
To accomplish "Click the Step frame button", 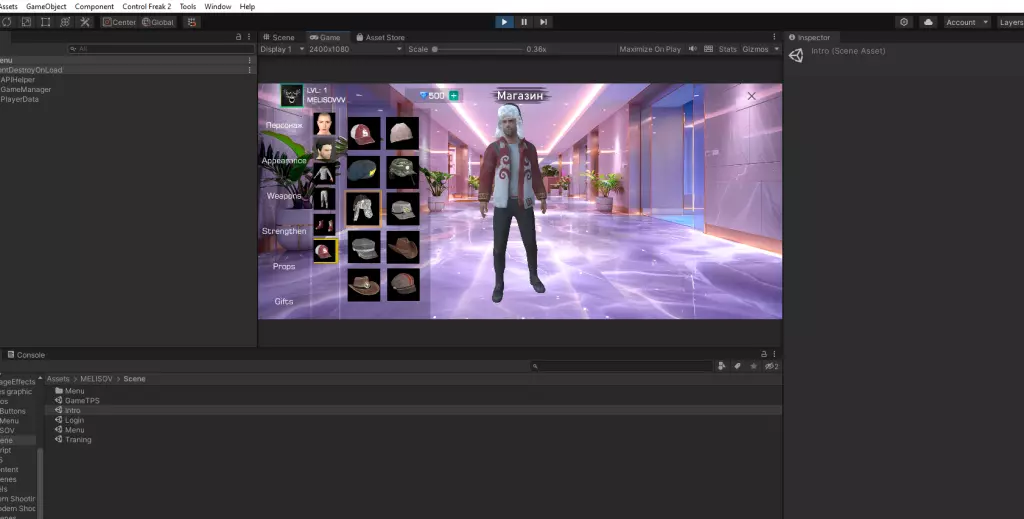I will coord(544,22).
